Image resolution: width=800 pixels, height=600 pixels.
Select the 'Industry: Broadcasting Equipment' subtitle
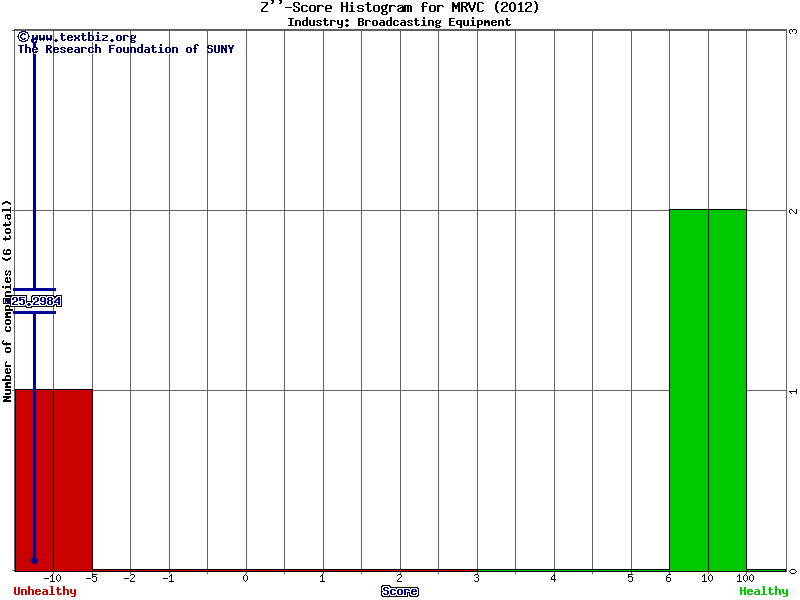[x=399, y=22]
